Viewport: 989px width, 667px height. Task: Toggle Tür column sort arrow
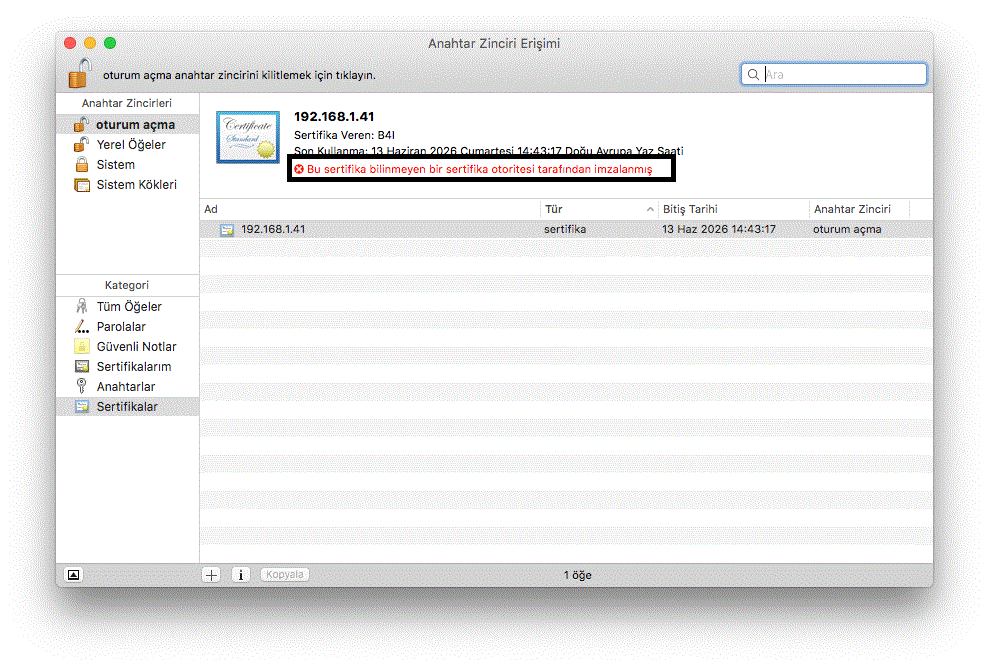pyautogui.click(x=650, y=209)
